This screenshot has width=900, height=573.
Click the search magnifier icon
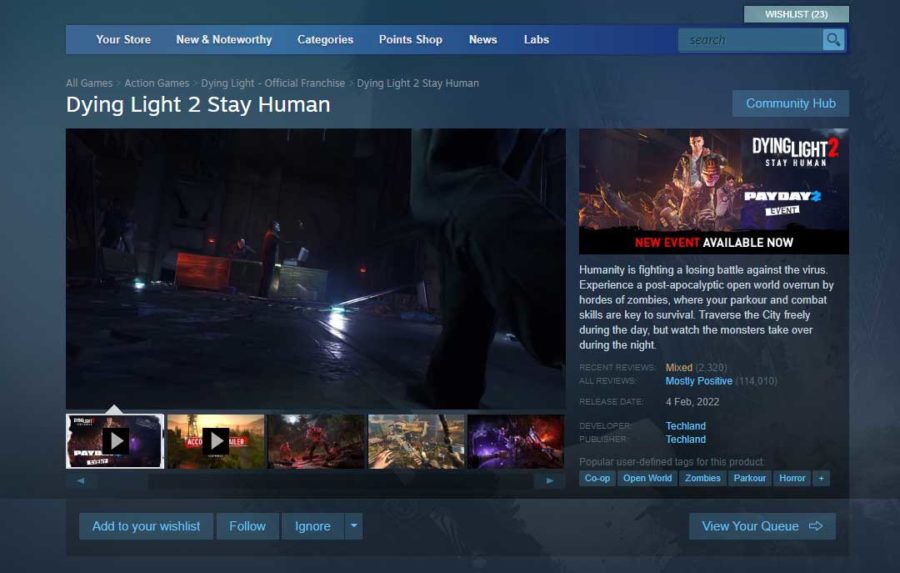tap(833, 40)
